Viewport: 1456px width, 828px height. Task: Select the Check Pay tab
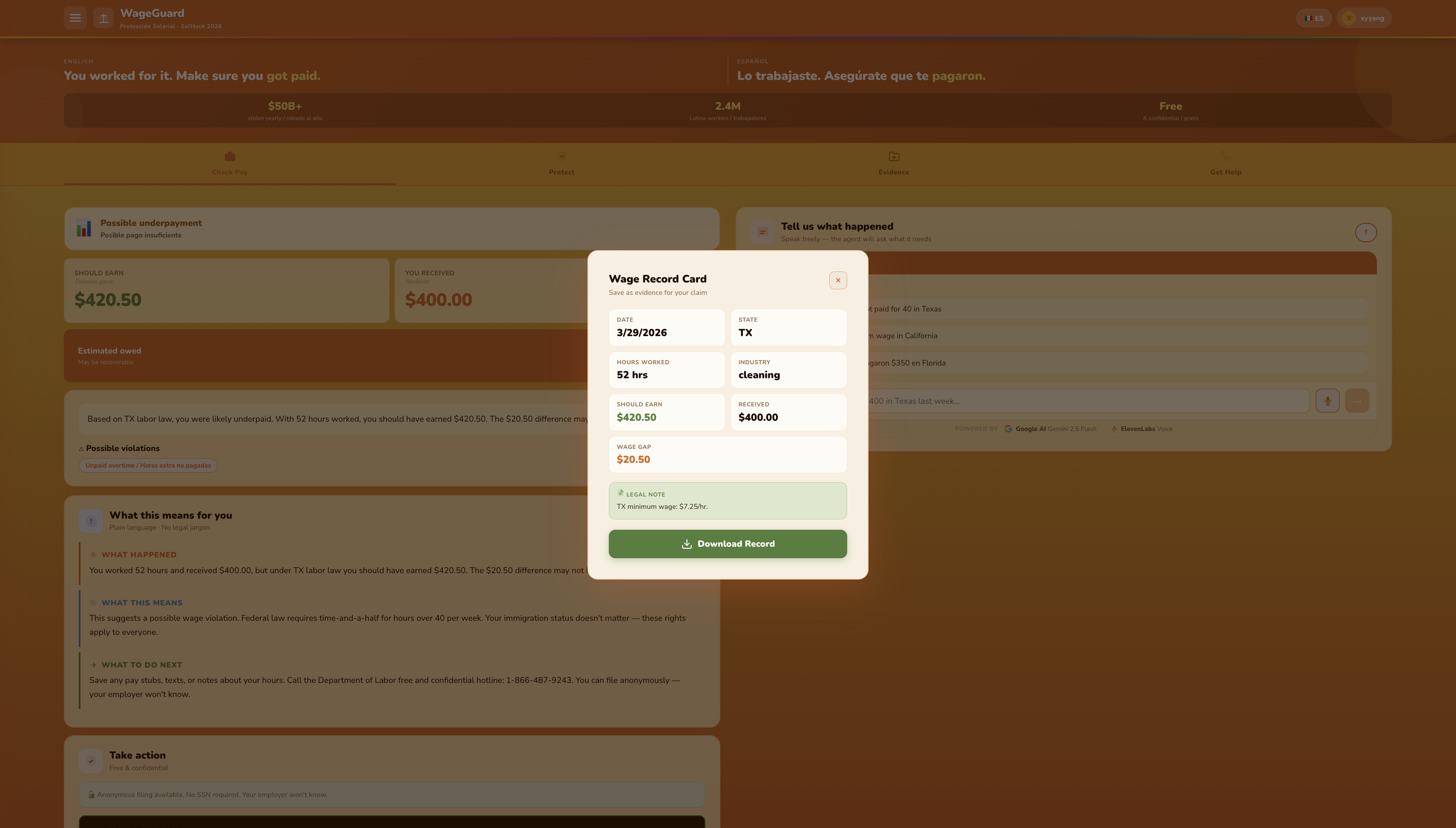pyautogui.click(x=229, y=164)
